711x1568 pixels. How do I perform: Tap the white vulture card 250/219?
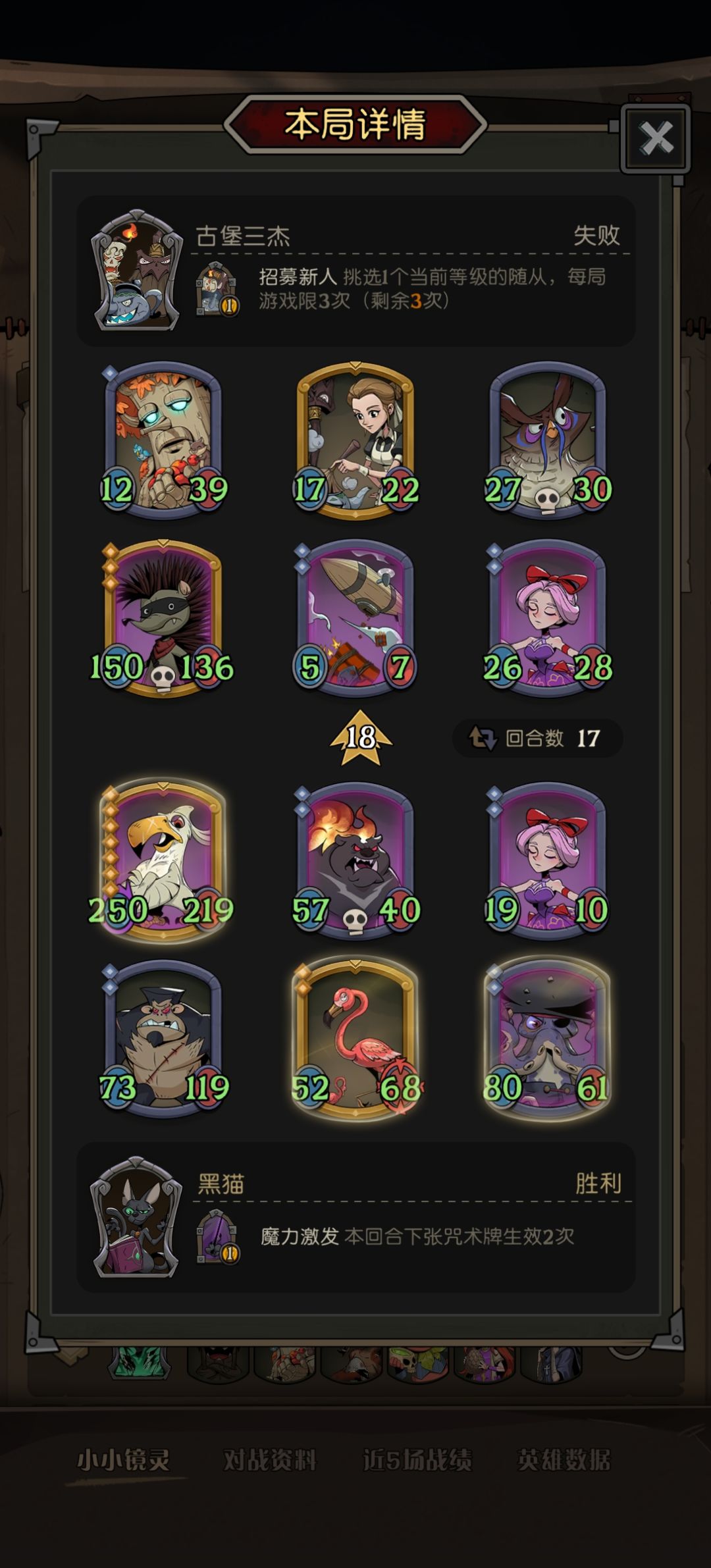pos(163,860)
